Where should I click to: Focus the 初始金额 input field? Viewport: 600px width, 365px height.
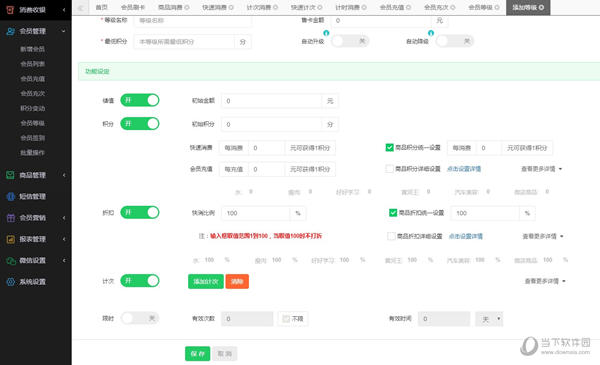pyautogui.click(x=272, y=101)
